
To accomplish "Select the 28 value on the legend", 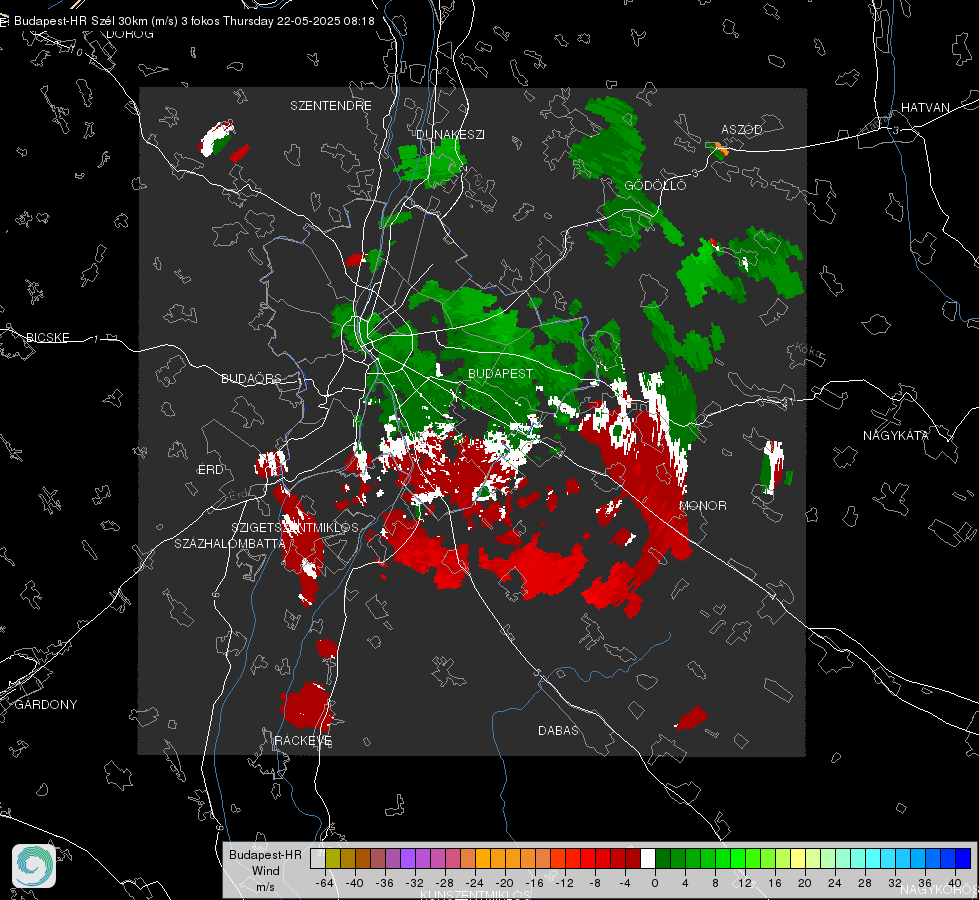I will click(865, 883).
